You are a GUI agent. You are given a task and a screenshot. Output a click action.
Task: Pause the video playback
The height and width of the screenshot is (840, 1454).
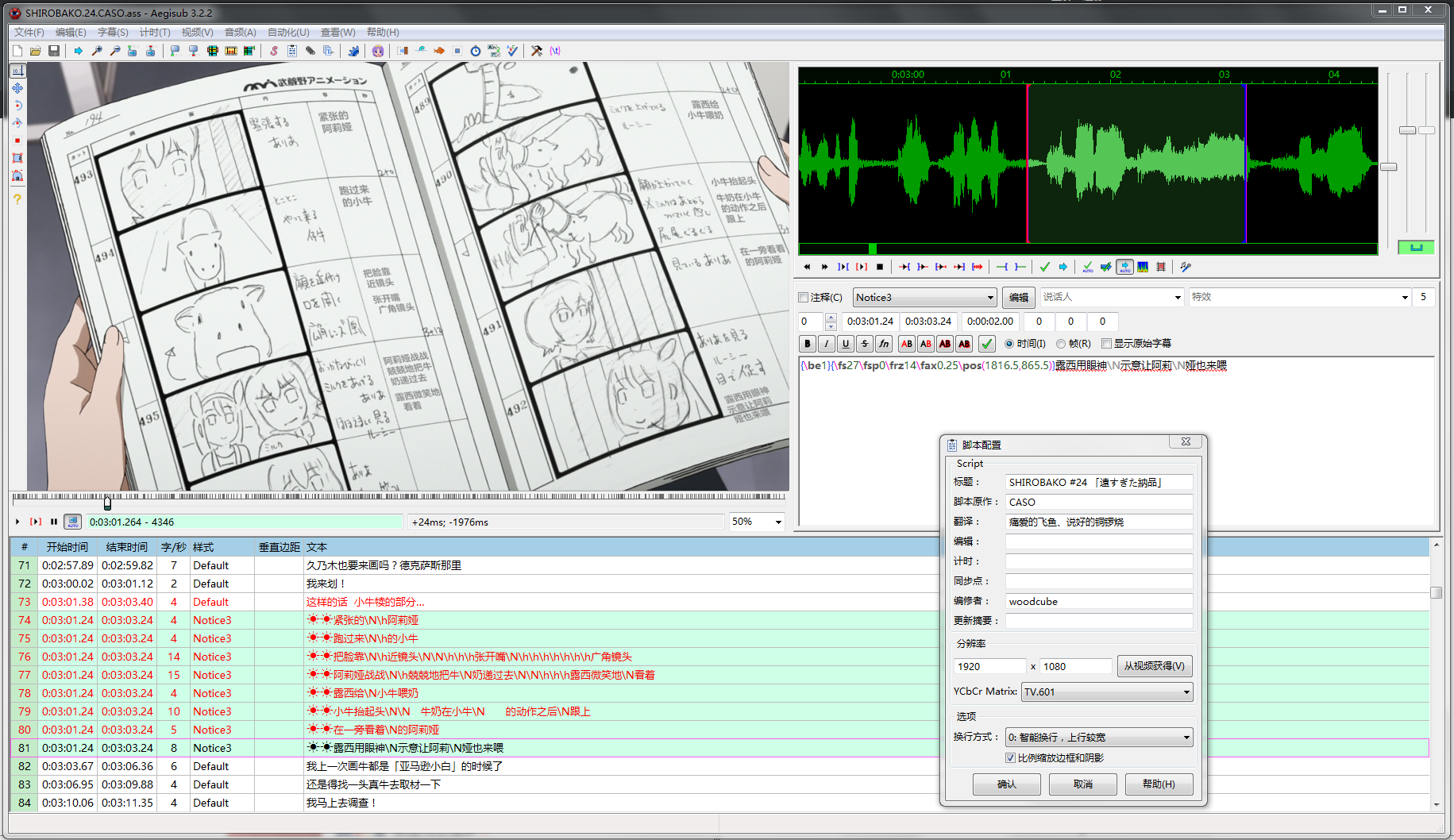click(x=54, y=522)
